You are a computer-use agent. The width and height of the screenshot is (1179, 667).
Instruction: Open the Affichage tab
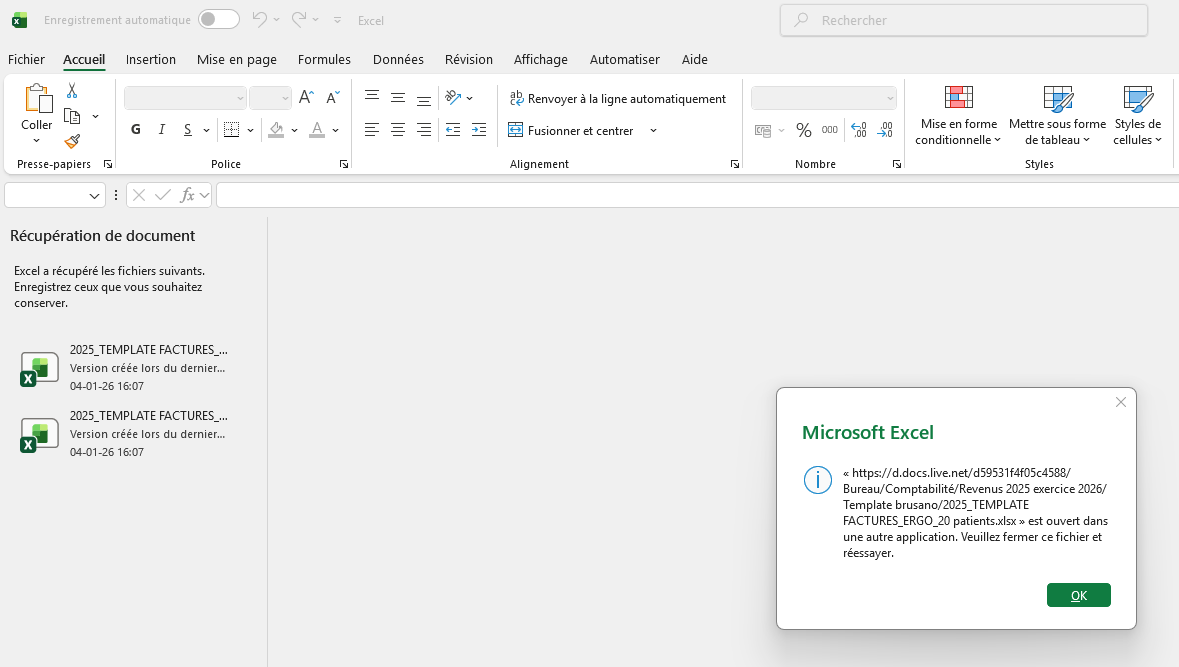(541, 59)
